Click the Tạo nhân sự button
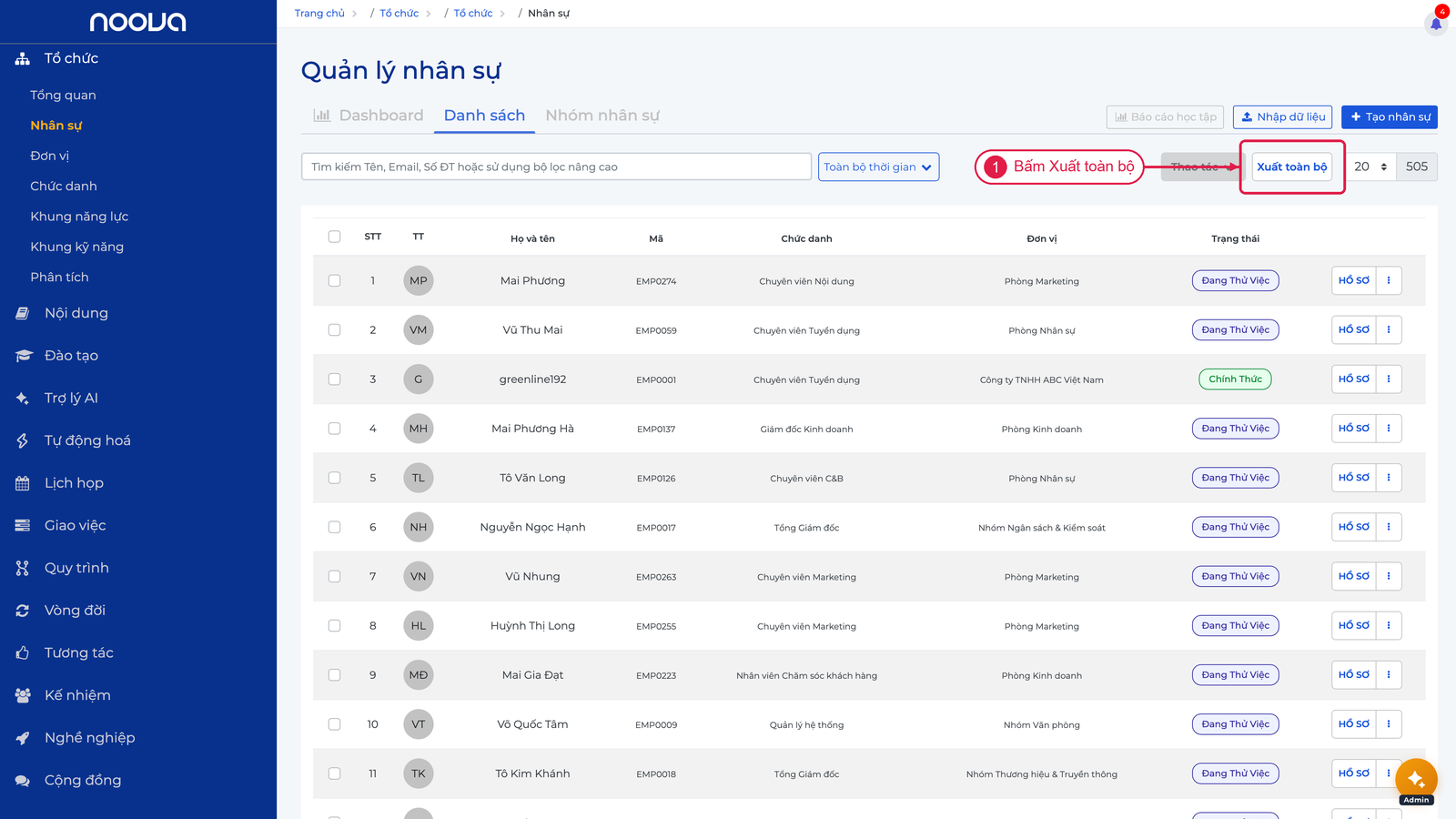Image resolution: width=1456 pixels, height=819 pixels. point(1390,116)
